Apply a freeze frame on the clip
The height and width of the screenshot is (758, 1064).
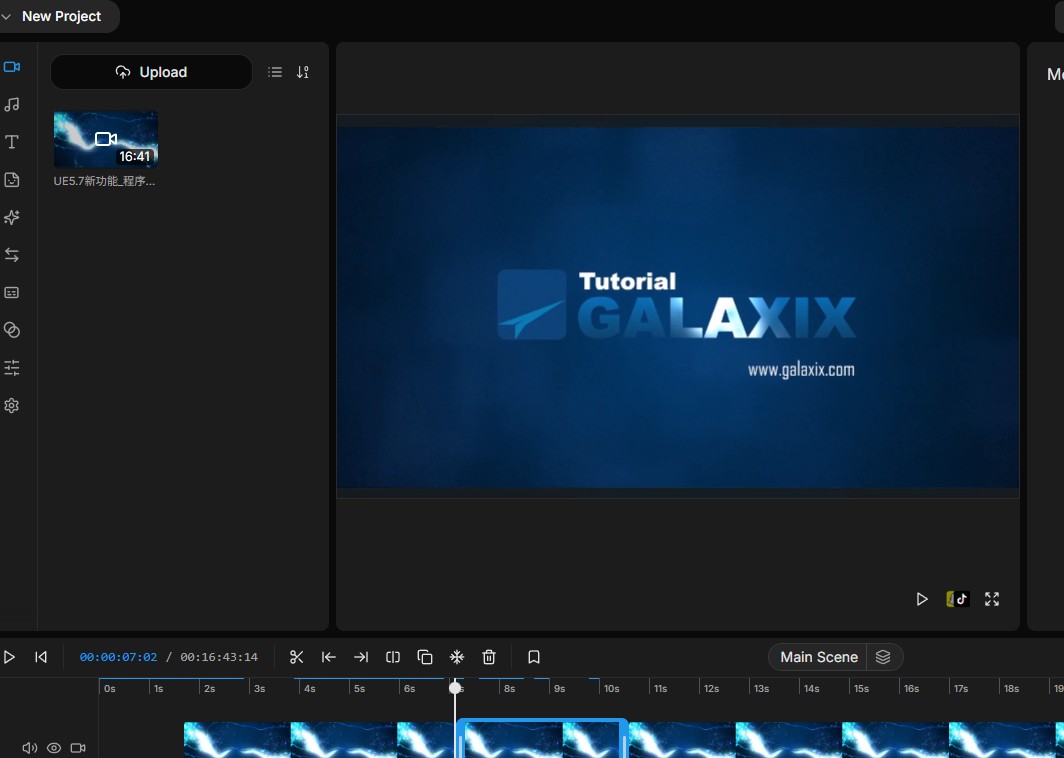(457, 657)
